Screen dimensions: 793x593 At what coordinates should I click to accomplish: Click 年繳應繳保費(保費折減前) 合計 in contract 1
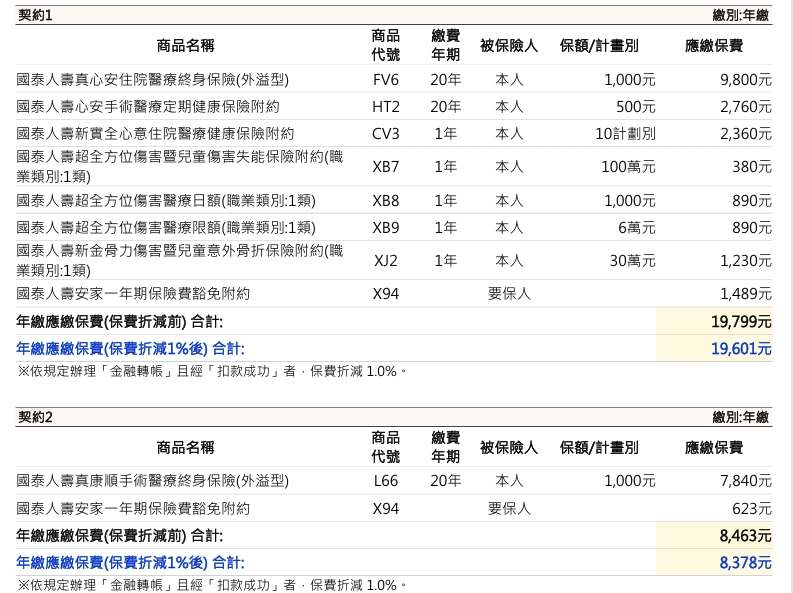[119, 322]
